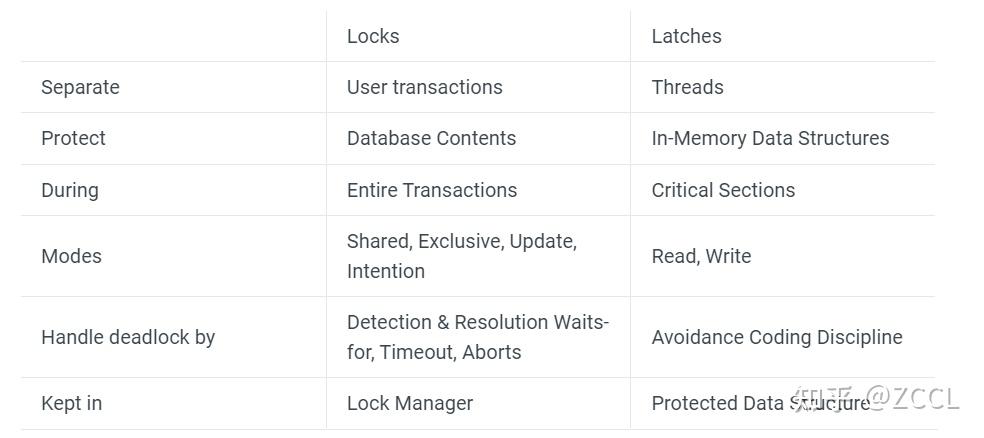Click the In-Memory Data Structures cell
The image size is (984, 438).
770,138
